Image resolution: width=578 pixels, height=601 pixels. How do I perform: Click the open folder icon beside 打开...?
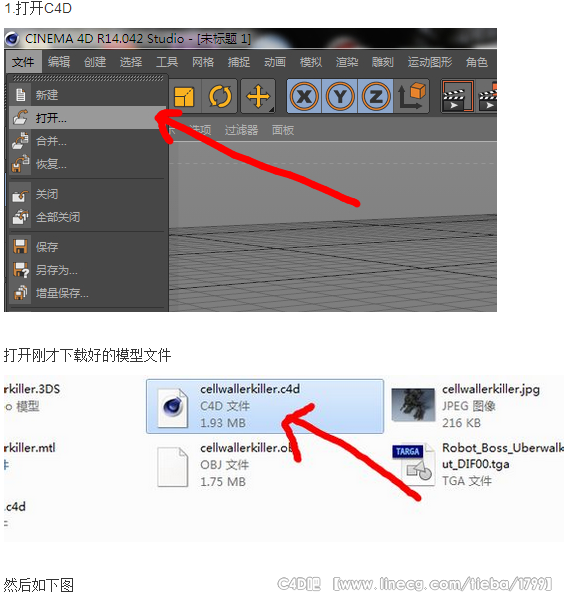[20, 118]
